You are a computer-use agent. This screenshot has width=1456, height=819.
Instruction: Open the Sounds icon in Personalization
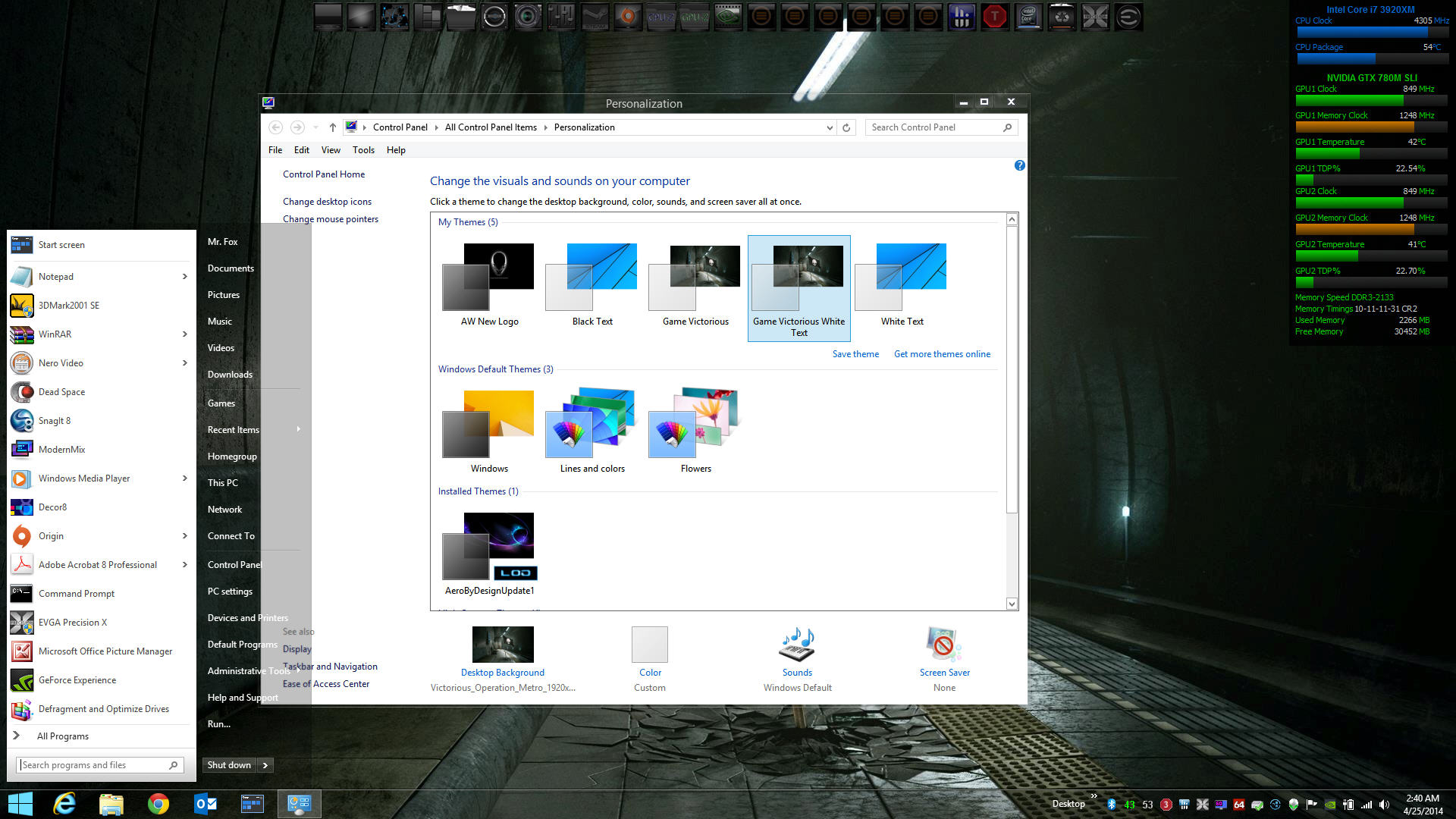797,645
